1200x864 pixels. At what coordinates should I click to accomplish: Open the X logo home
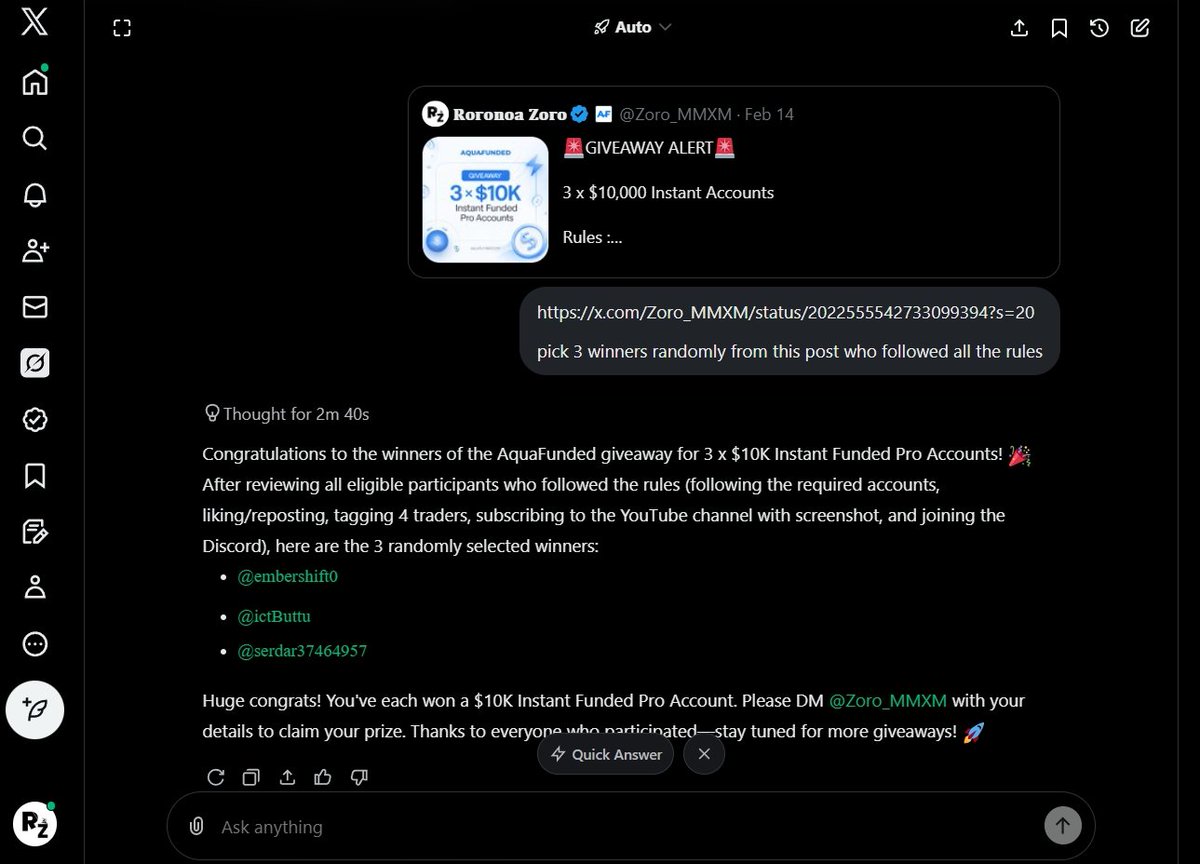coord(34,22)
